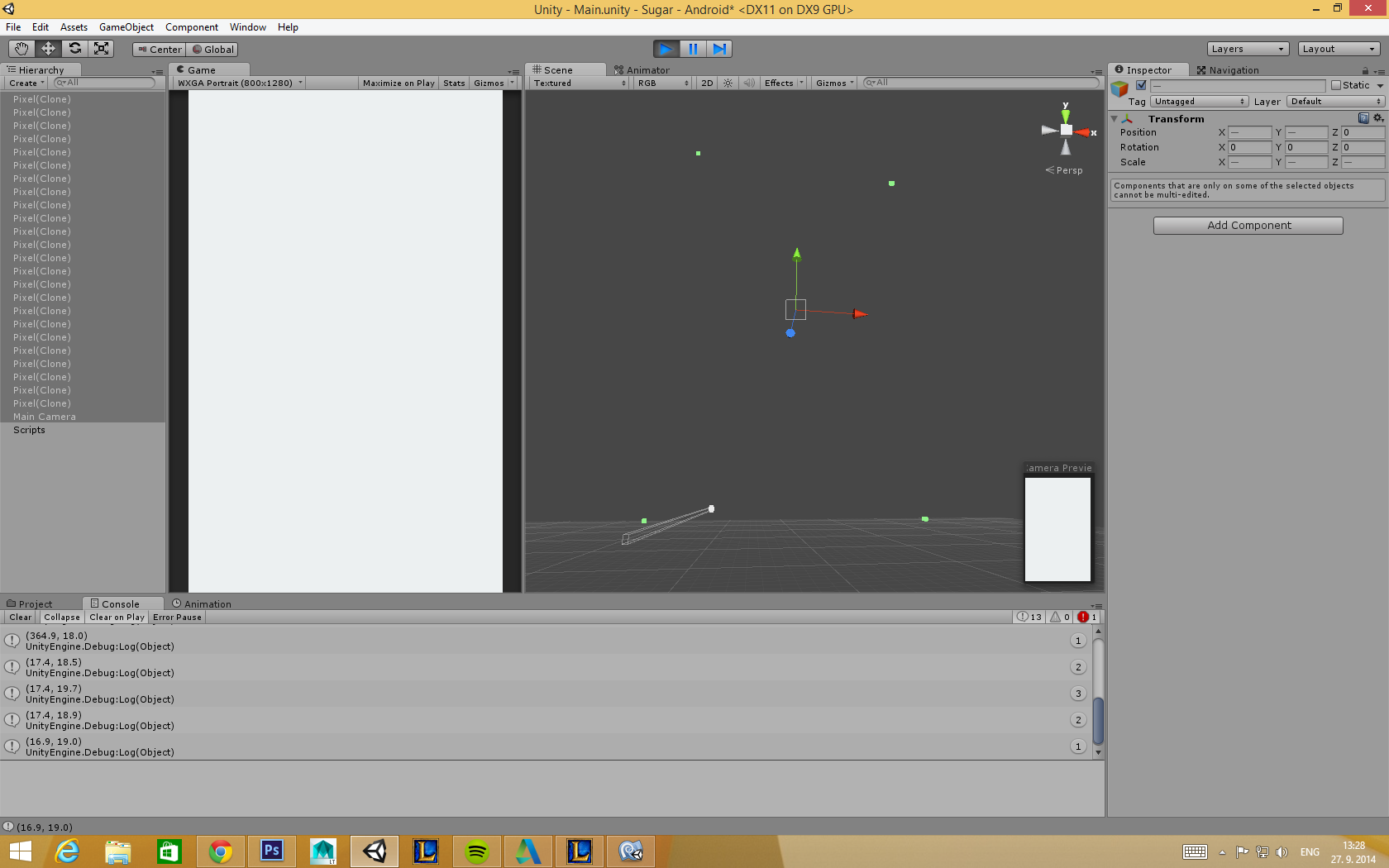Image resolution: width=1389 pixels, height=868 pixels.
Task: Toggle Error Pause
Action: coord(177,618)
